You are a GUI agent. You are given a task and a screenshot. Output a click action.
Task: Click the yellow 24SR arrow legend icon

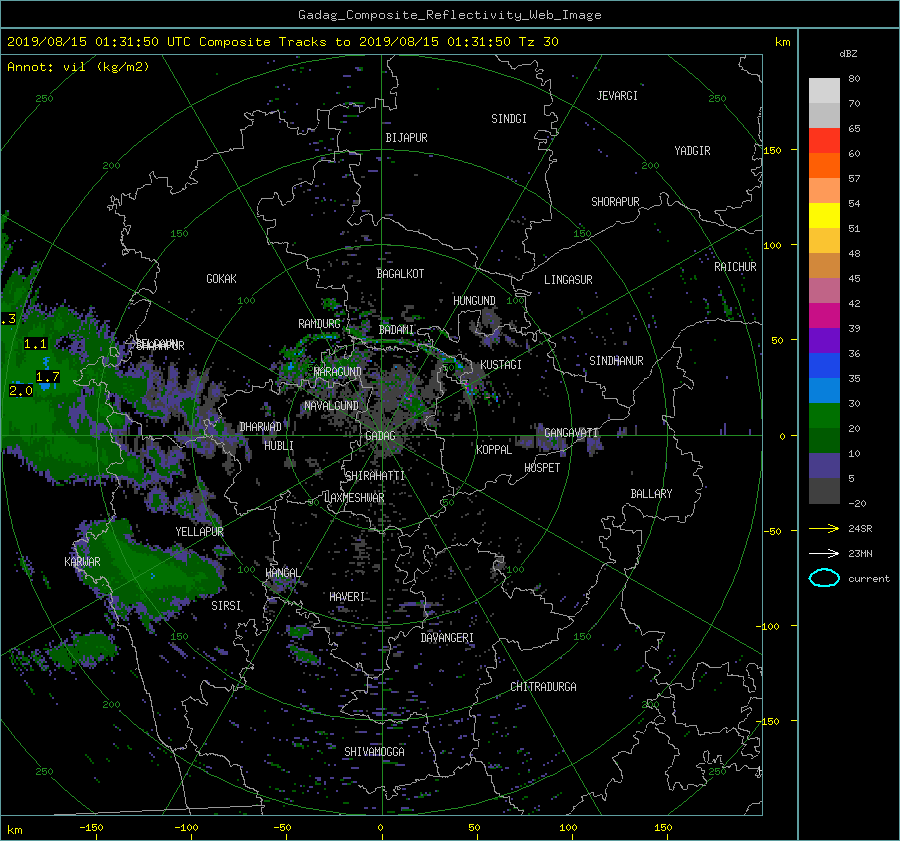click(824, 528)
